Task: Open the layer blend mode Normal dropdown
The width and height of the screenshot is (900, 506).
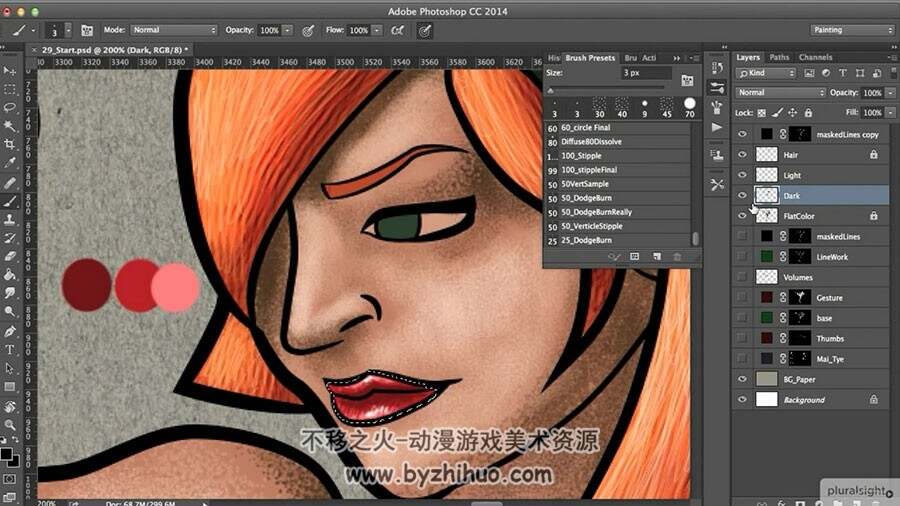Action: [781, 92]
